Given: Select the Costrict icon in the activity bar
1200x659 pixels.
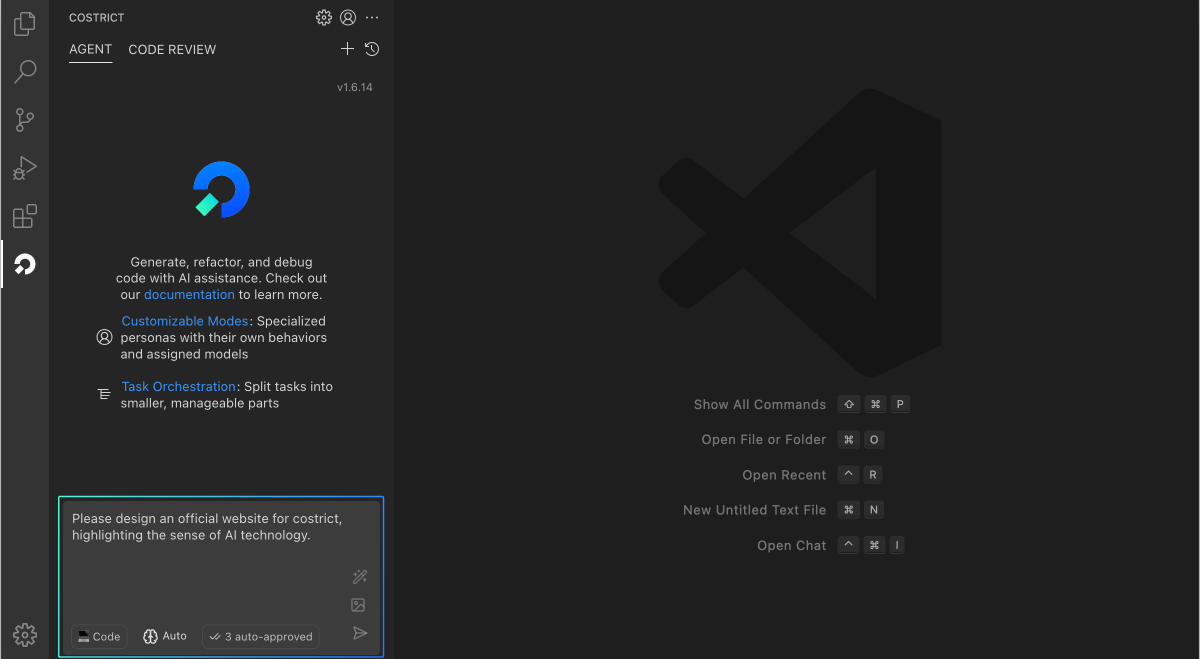Looking at the screenshot, I should [24, 264].
